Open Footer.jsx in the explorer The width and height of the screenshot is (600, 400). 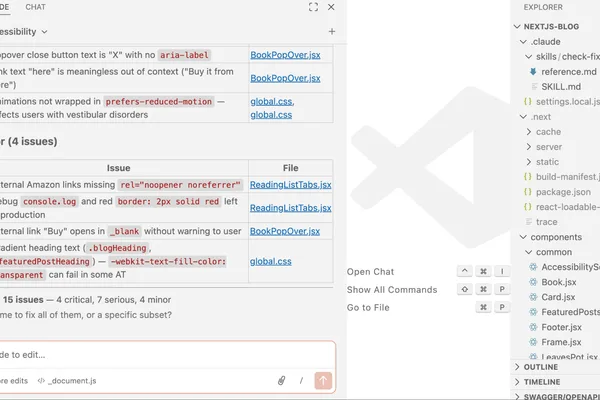[x=561, y=327]
